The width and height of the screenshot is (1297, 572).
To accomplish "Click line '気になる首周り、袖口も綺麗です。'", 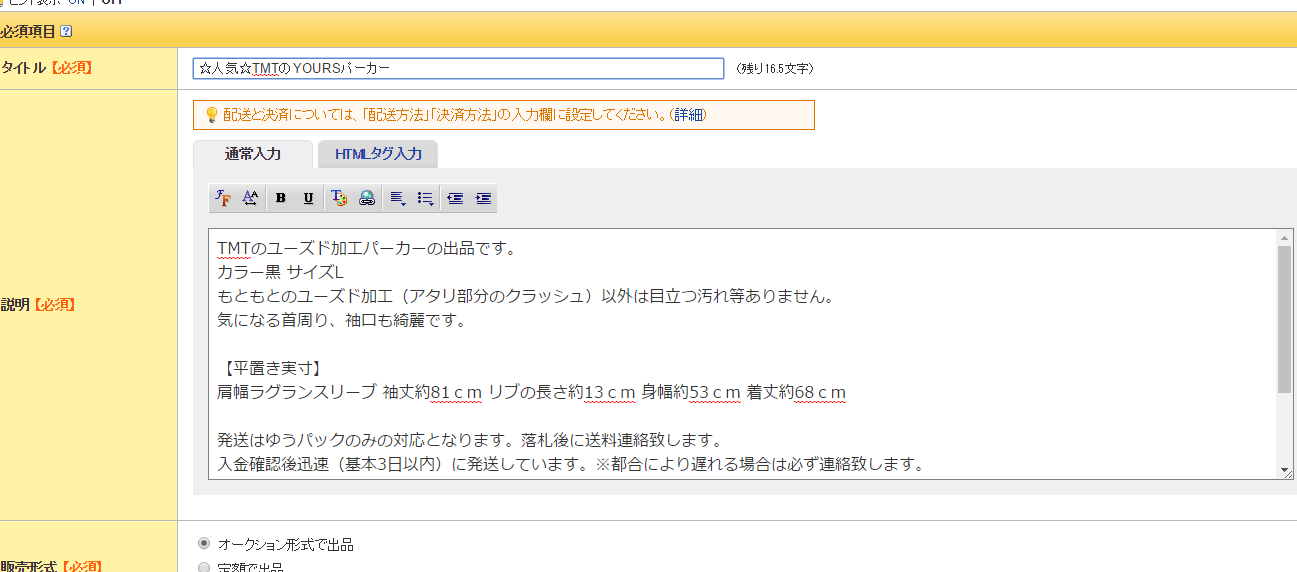I will coord(342,320).
